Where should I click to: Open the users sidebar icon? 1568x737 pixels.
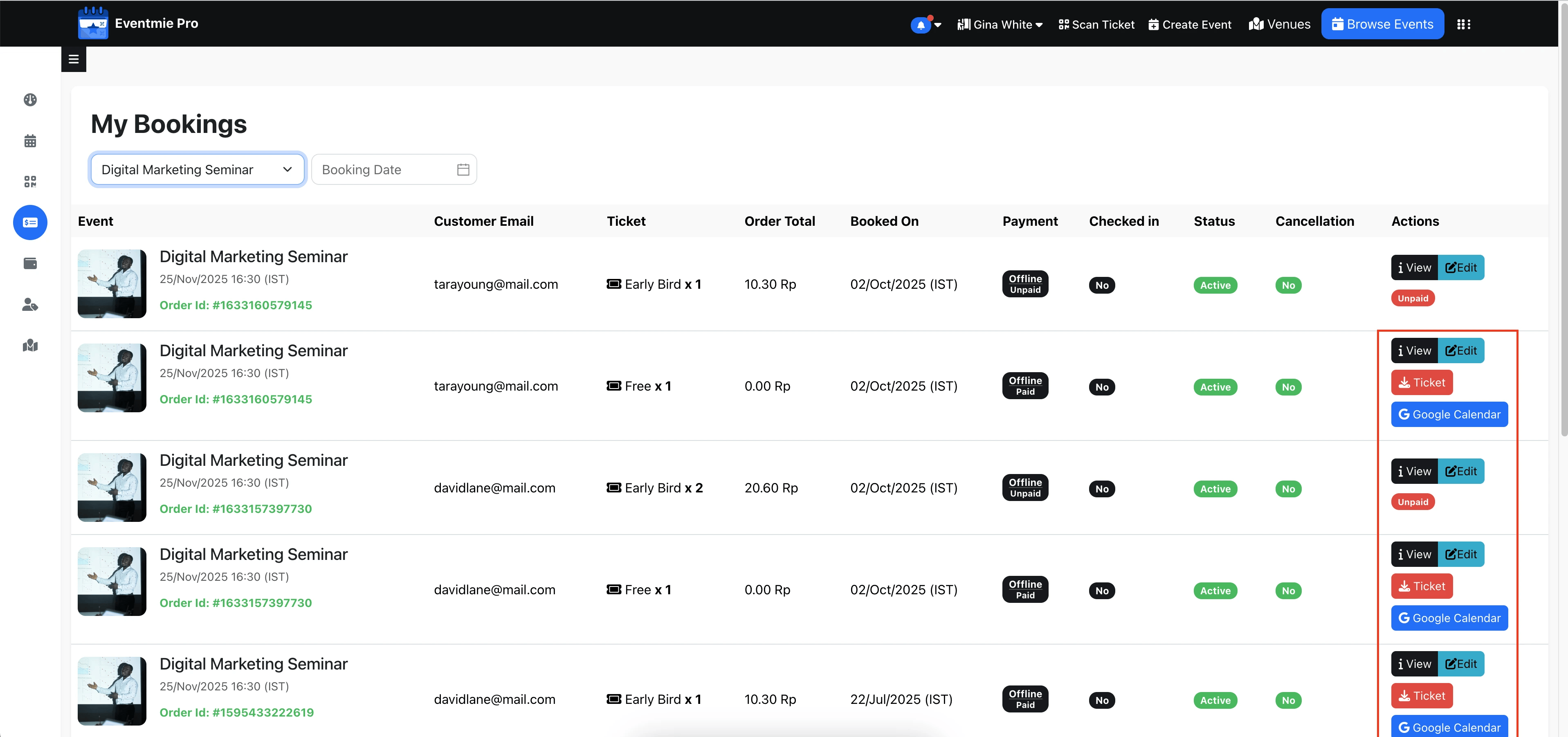30,304
